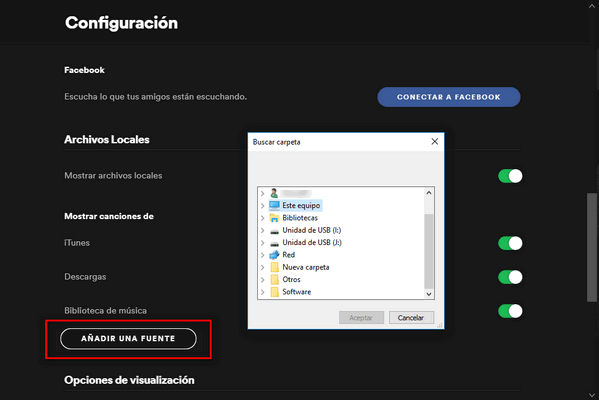The height and width of the screenshot is (400, 599).
Task: Expand Unidad de USB (I:) node
Action: click(x=262, y=230)
